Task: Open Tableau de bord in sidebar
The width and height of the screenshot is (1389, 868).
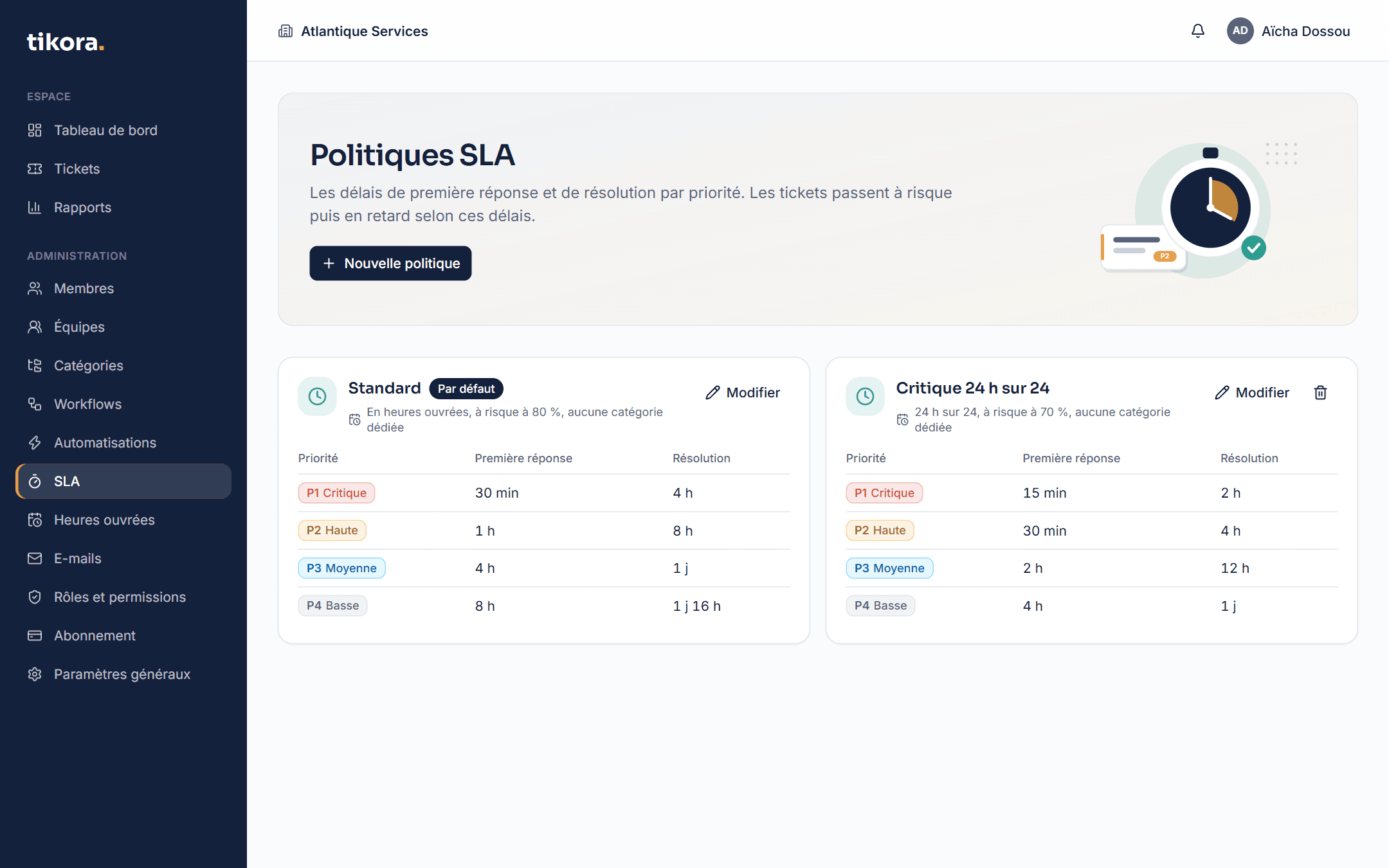Action: coord(123,130)
